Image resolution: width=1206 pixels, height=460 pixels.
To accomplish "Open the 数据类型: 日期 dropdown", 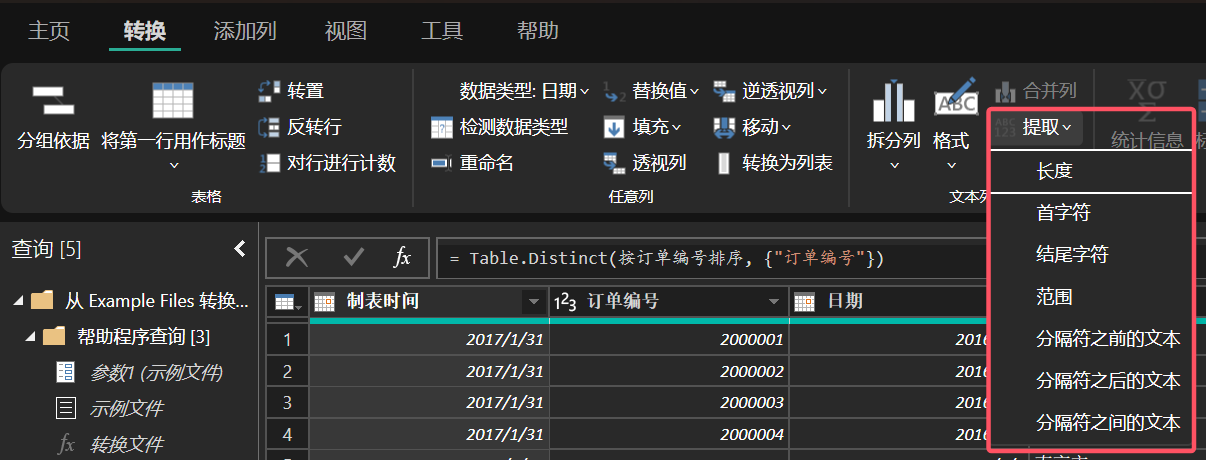I will coord(524,91).
